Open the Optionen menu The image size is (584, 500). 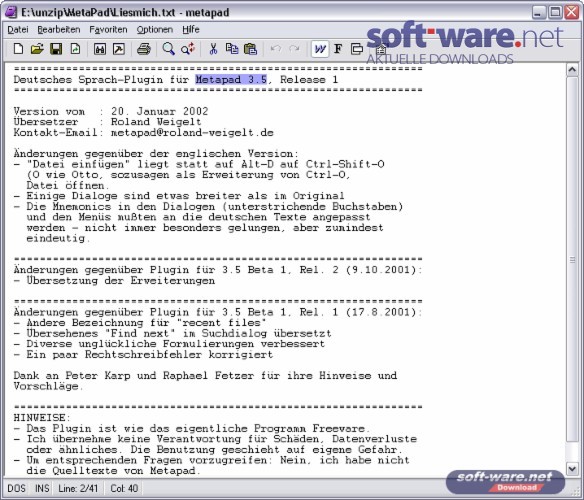[x=155, y=29]
